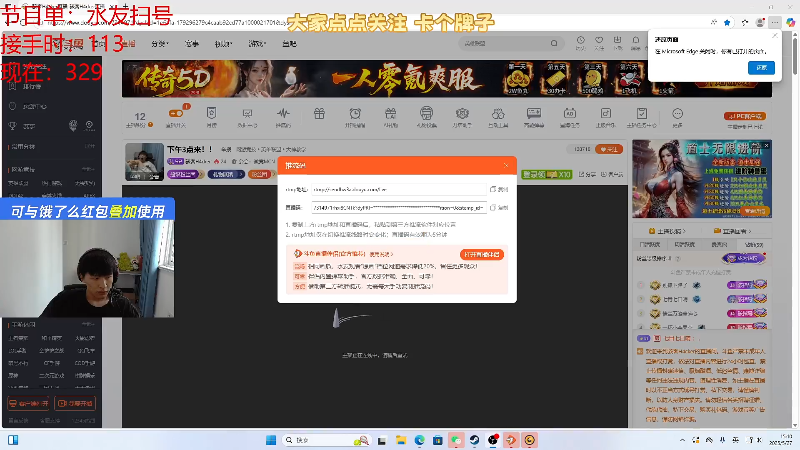Open the Edge Copilot icon
Screen dimensions: 800x450
tap(790, 22)
